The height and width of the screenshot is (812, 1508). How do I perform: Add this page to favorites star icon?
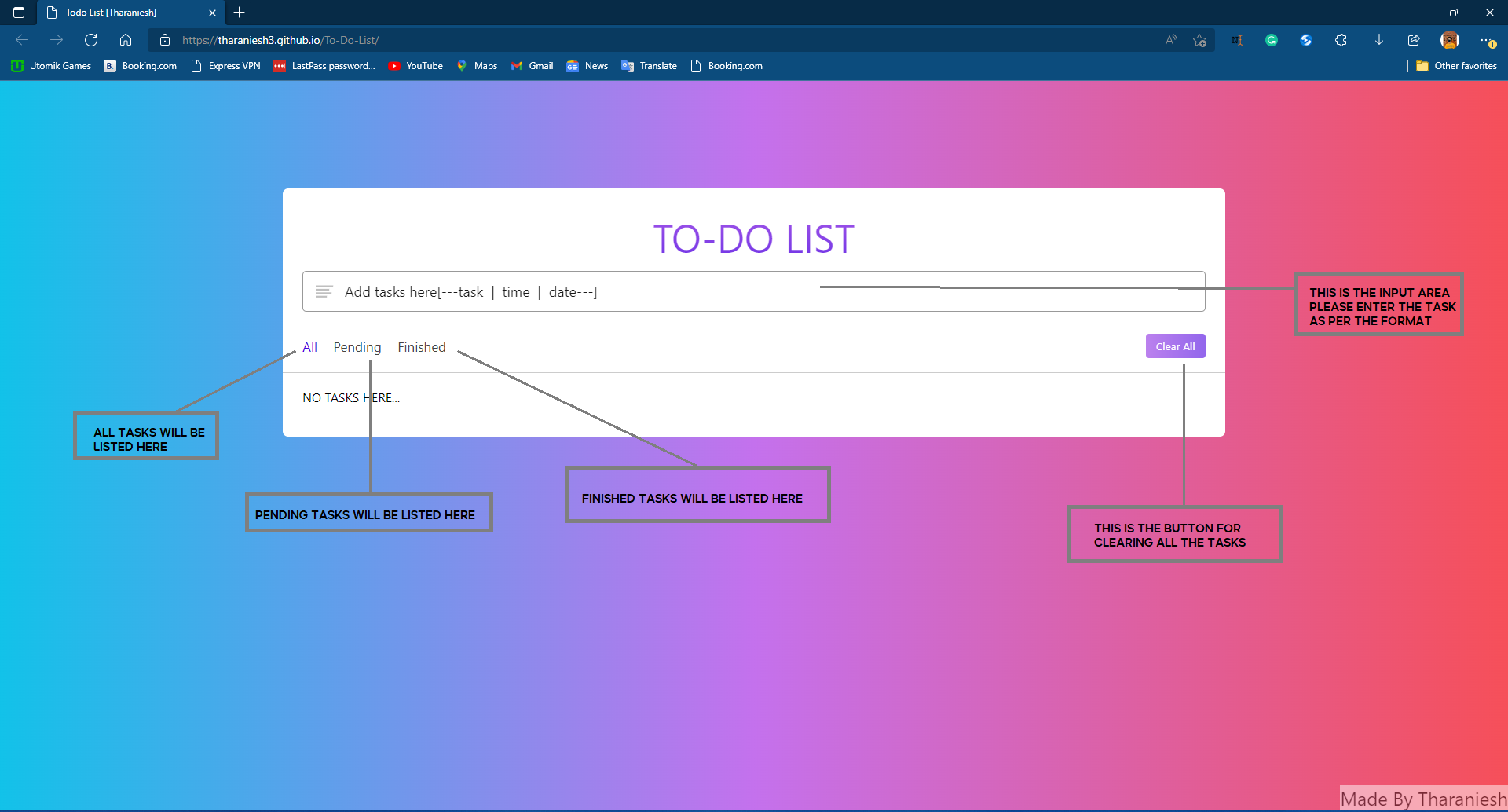(x=1199, y=40)
